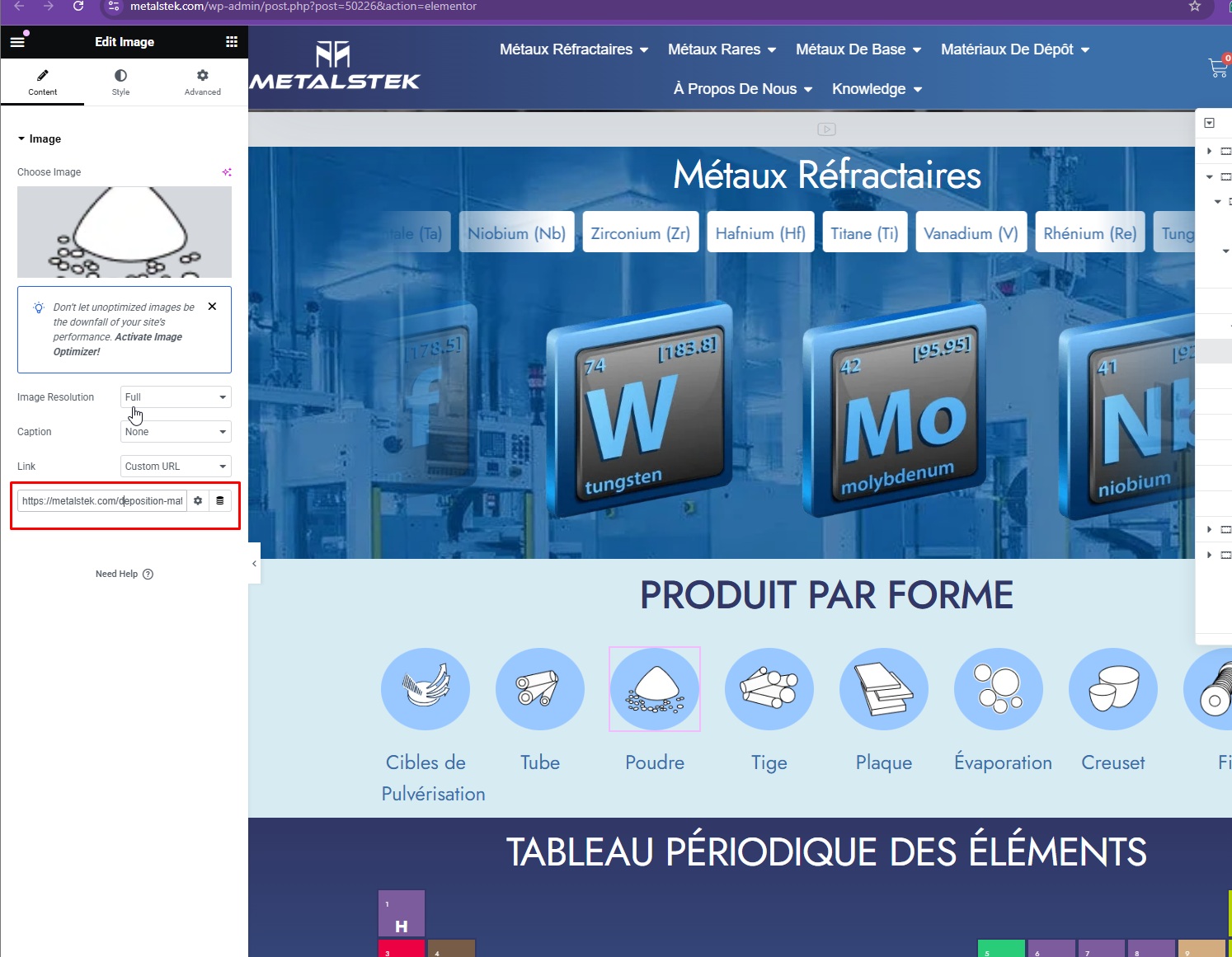Switch to the Advanced tab
This screenshot has height=957, width=1232.
(202, 82)
